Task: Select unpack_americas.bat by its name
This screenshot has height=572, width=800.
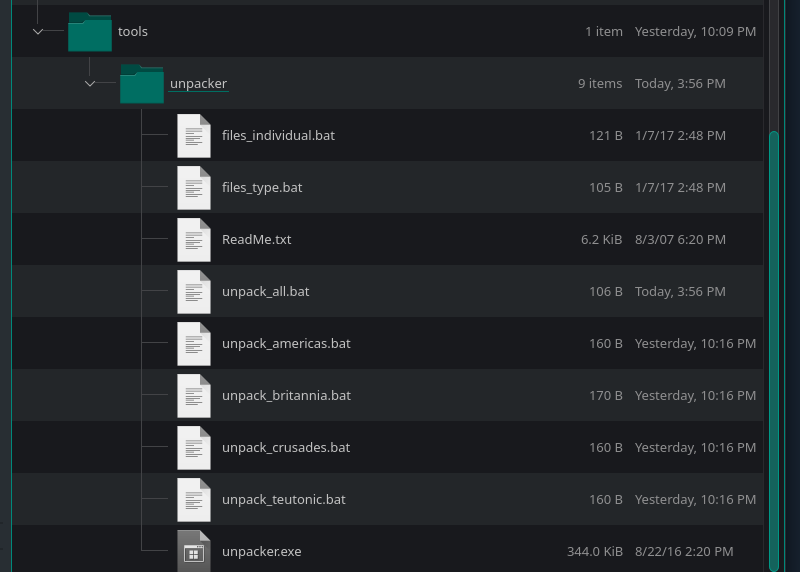Action: tap(286, 344)
